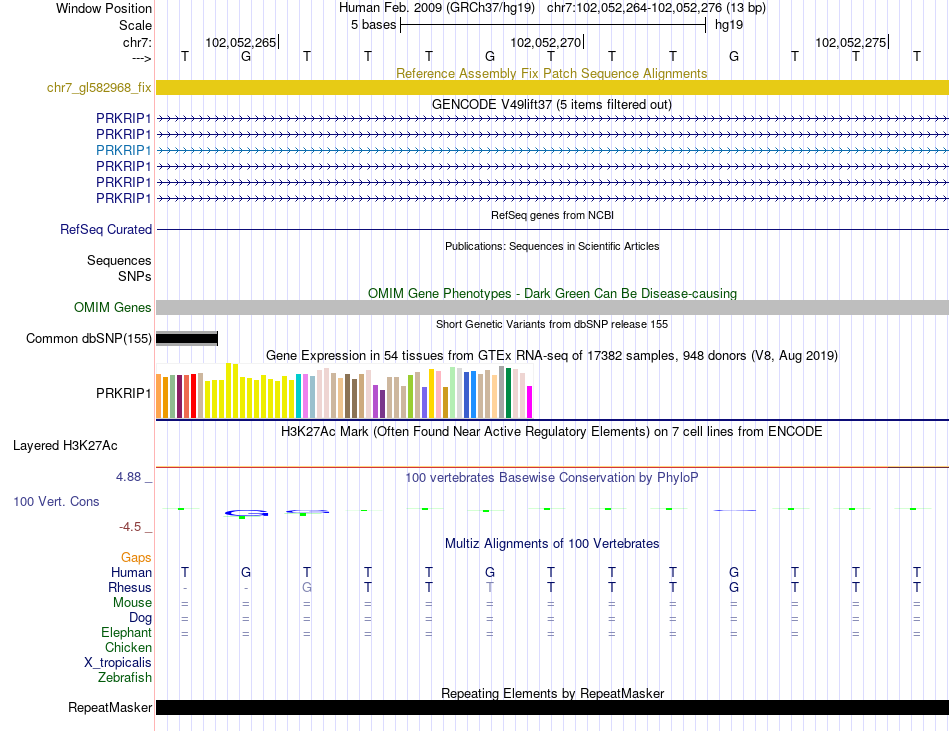Click the RefSeq Curated track label

coord(106,230)
